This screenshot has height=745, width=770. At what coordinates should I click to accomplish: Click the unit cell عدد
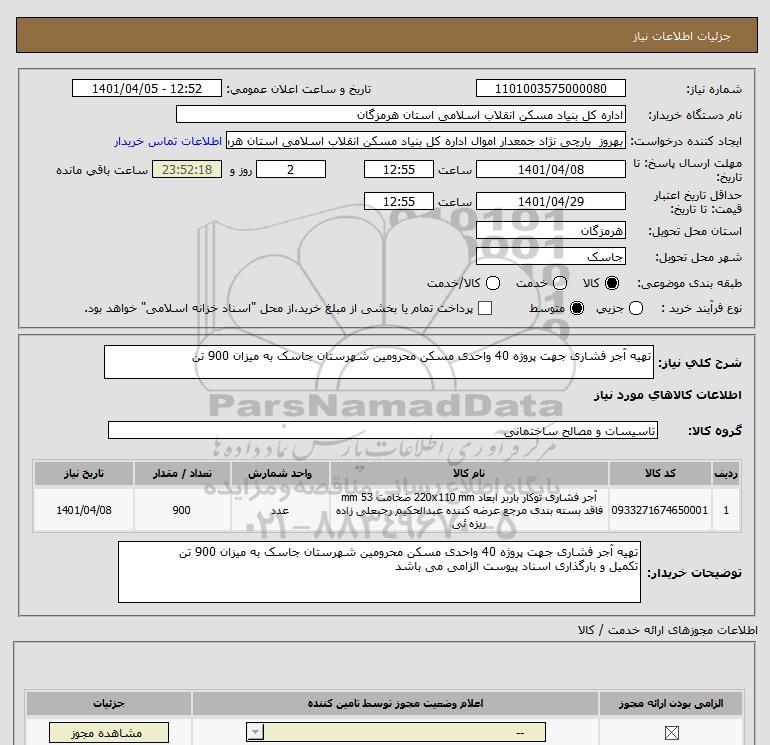pos(280,510)
